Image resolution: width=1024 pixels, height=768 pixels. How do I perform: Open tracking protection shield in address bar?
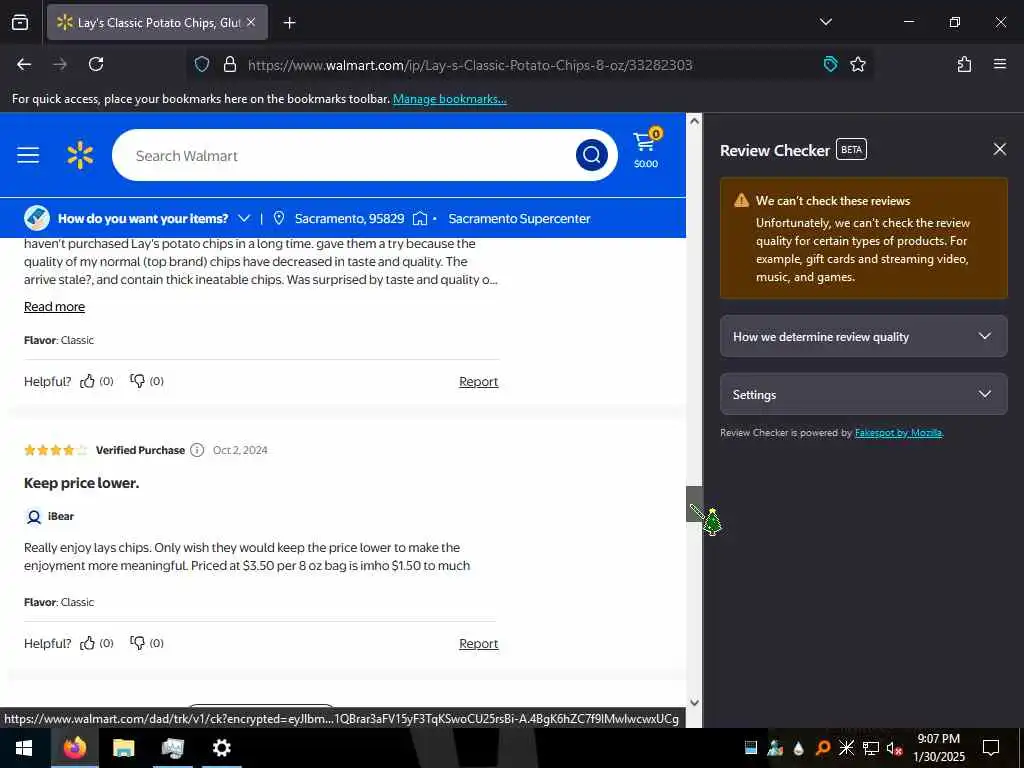(202, 64)
